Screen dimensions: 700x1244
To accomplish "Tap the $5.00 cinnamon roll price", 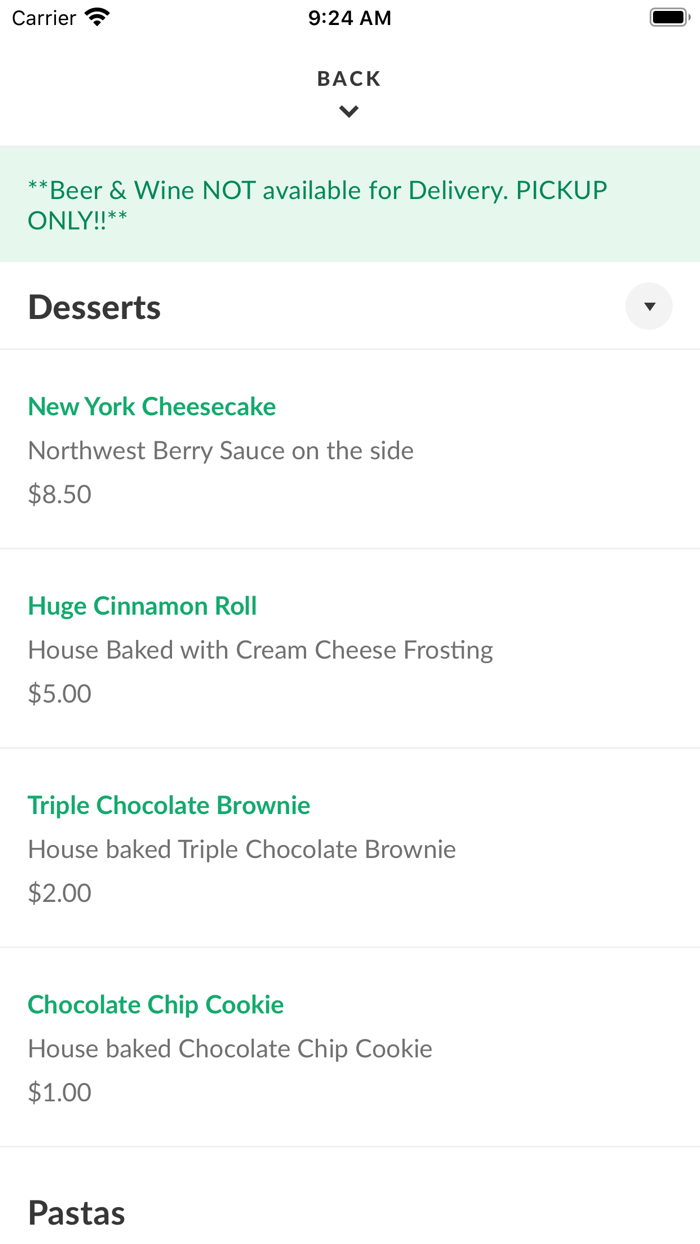I will click(x=60, y=693).
